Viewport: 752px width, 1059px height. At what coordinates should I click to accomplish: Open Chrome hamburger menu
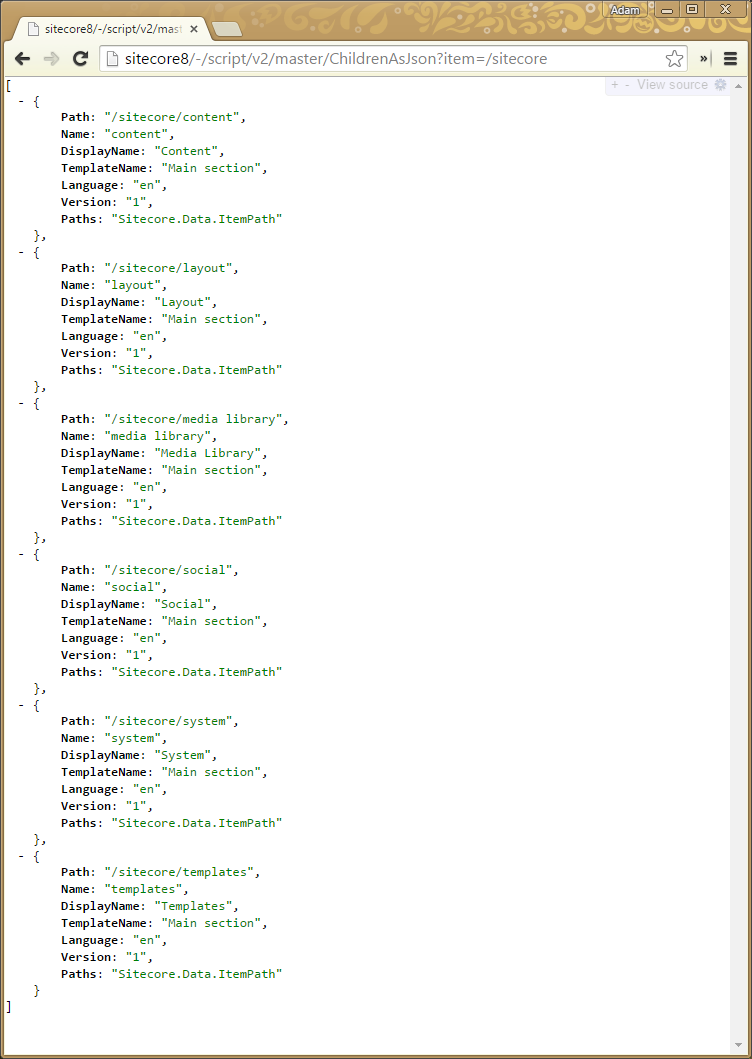point(731,59)
